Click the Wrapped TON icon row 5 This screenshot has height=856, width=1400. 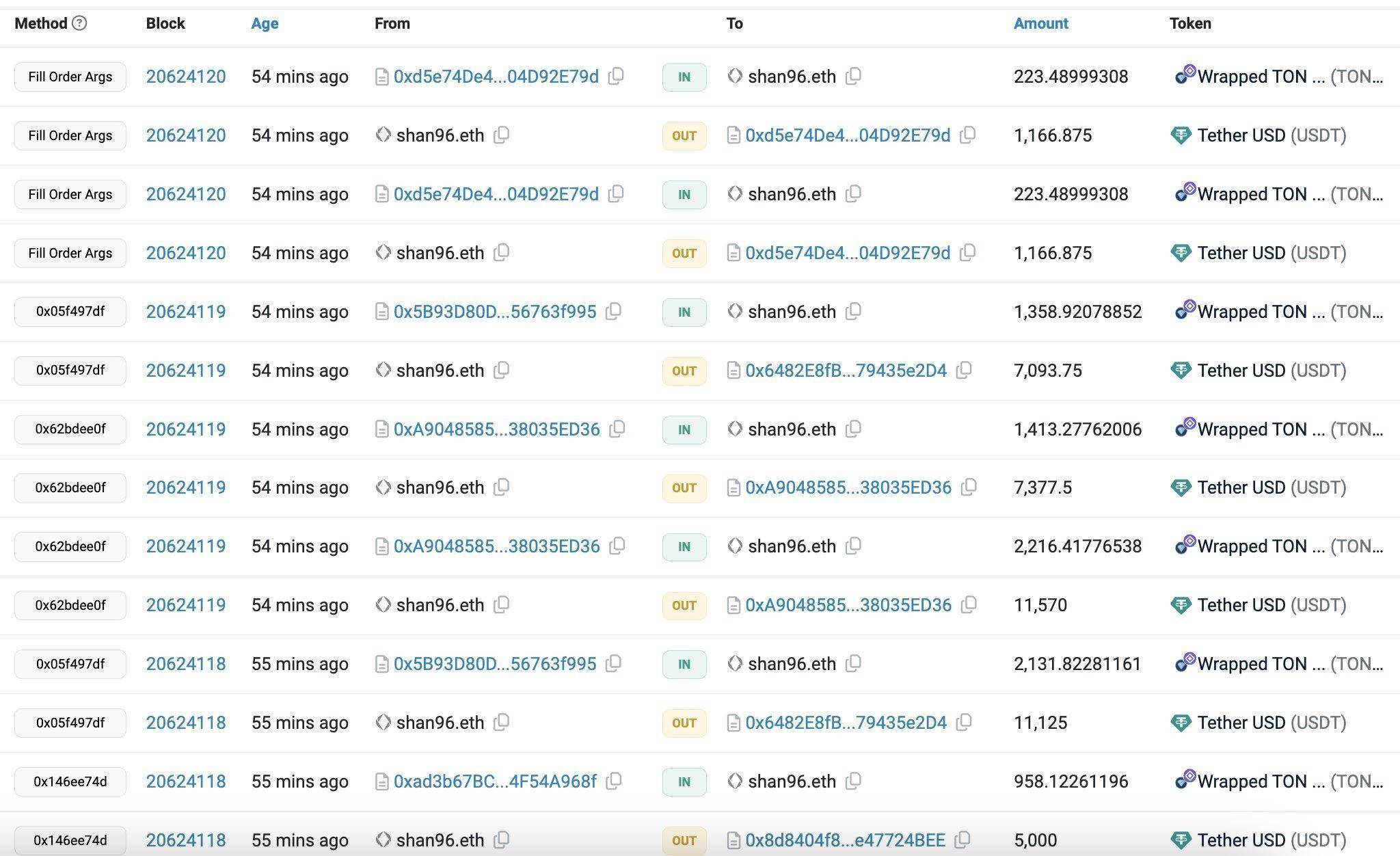(x=1184, y=311)
